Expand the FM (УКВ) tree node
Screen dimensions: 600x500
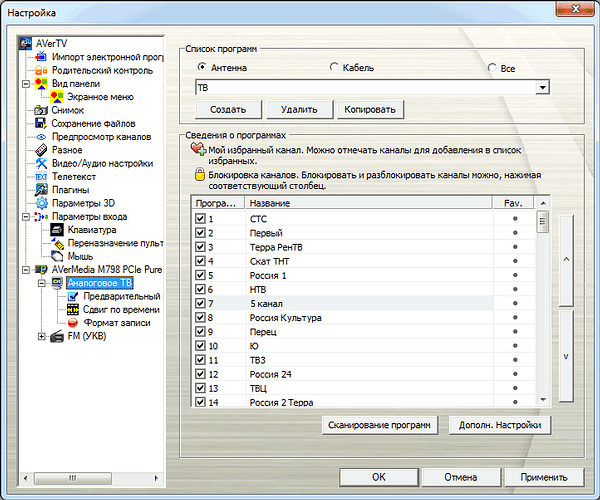(x=41, y=336)
